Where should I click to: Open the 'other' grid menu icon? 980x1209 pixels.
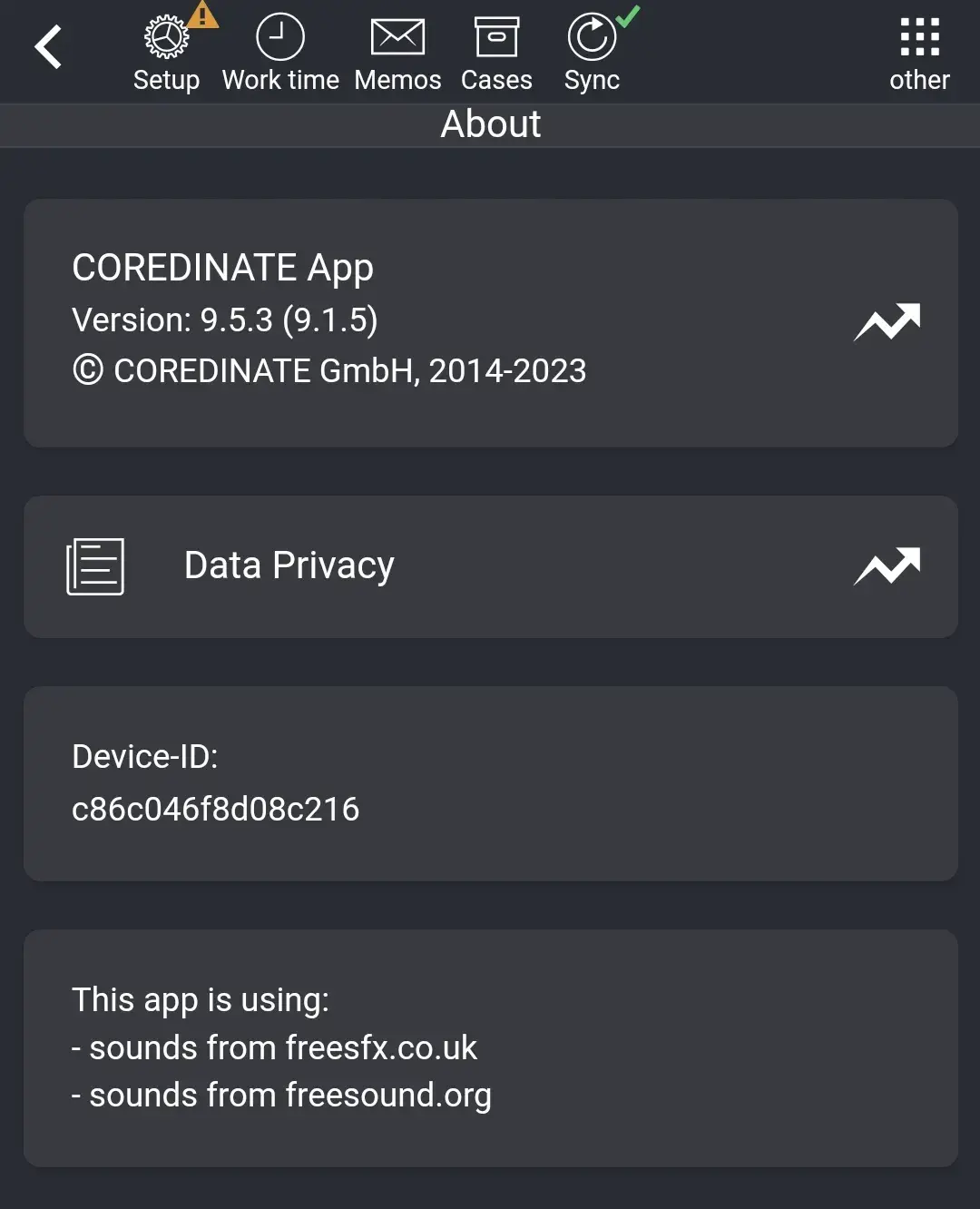pyautogui.click(x=919, y=37)
